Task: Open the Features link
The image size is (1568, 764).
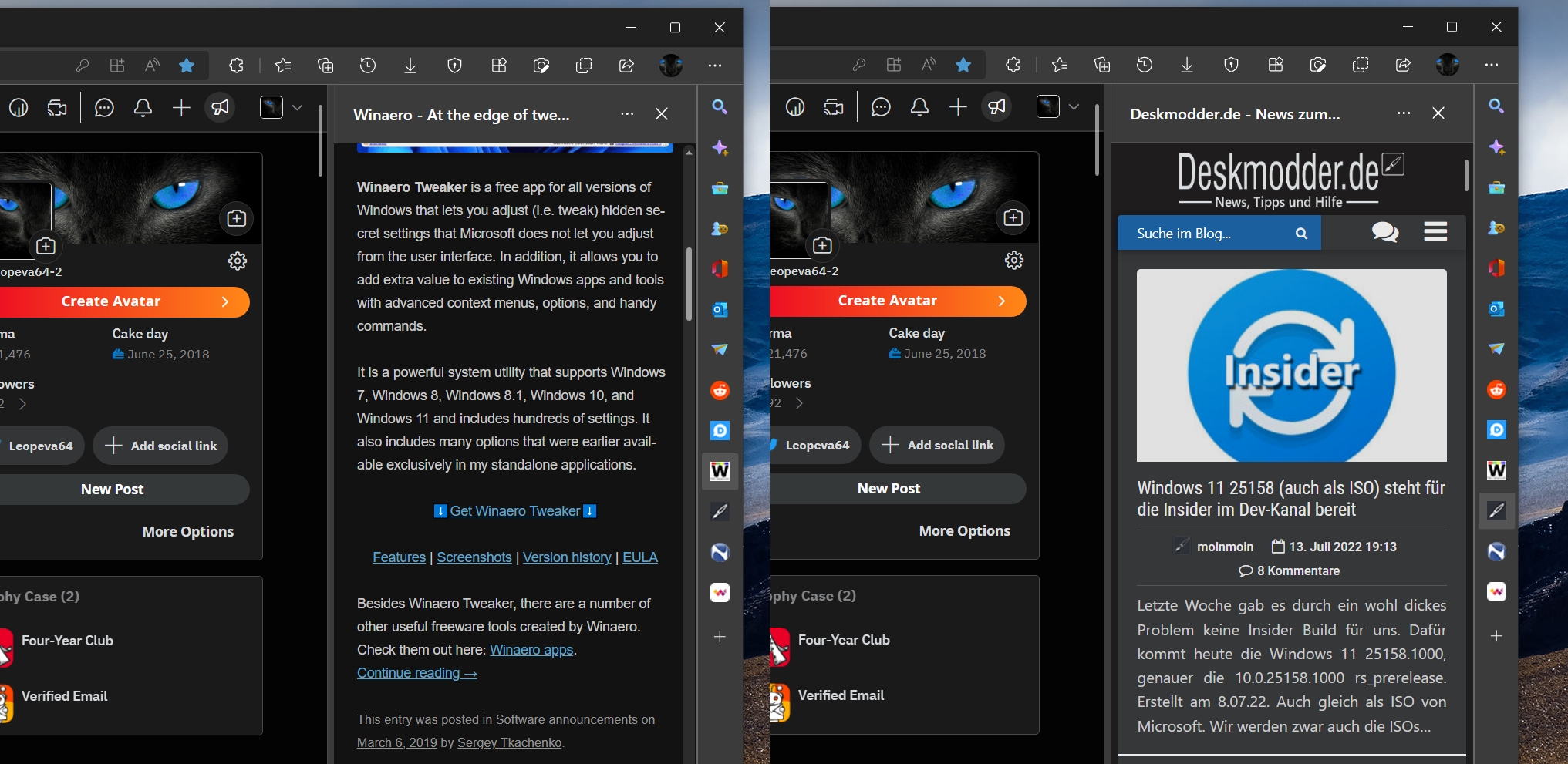Action: click(x=399, y=557)
